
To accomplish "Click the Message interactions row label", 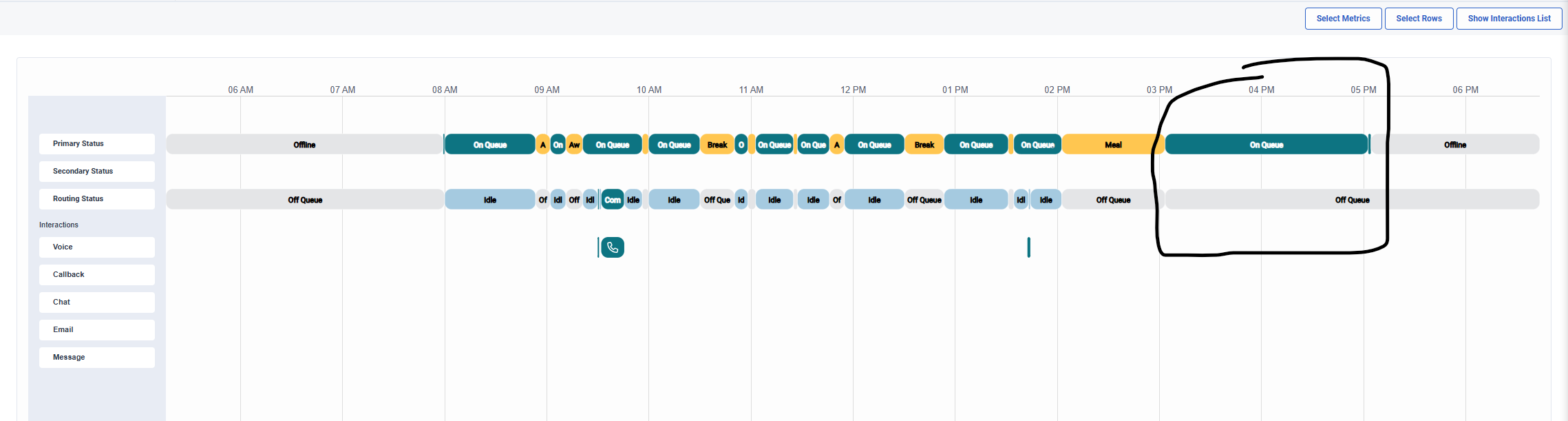I will [96, 358].
